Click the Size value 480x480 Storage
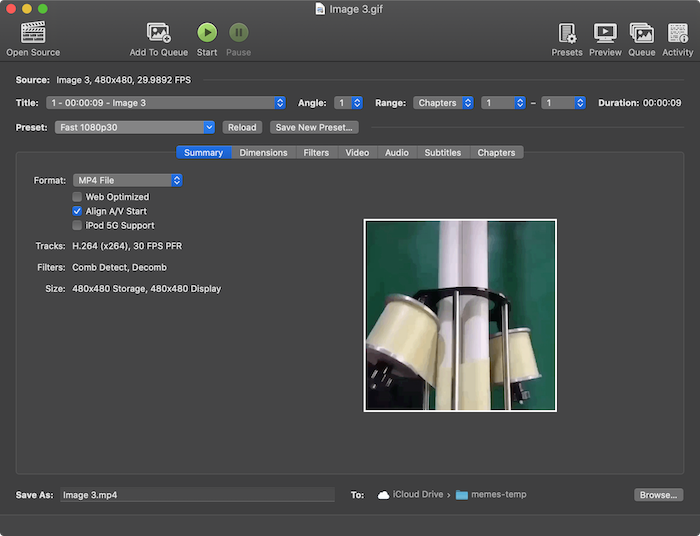Image resolution: width=700 pixels, height=536 pixels. 147,289
